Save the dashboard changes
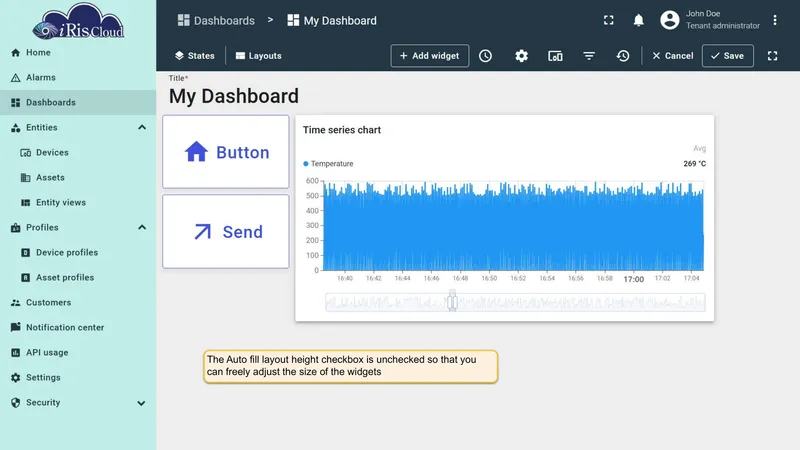The image size is (800, 450). tap(728, 56)
